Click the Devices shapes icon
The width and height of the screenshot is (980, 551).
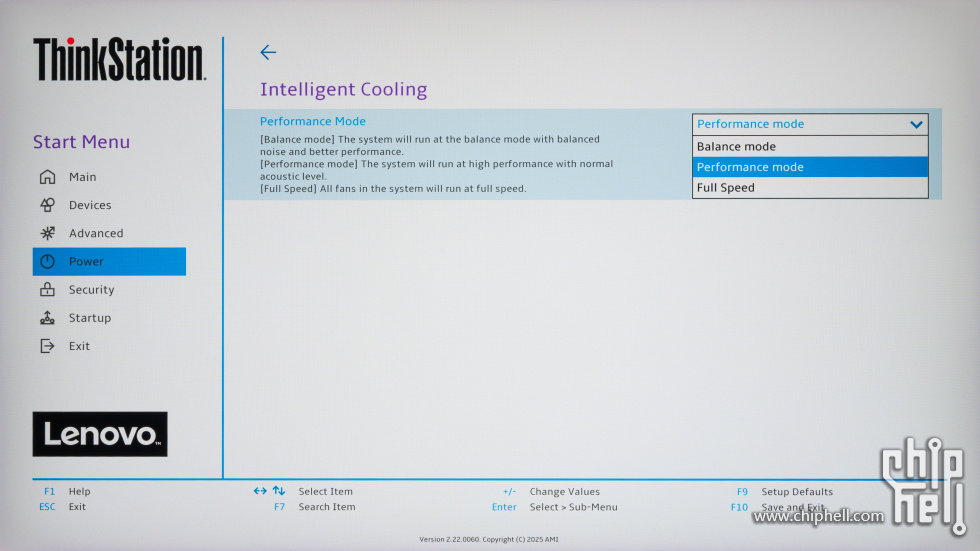point(47,205)
